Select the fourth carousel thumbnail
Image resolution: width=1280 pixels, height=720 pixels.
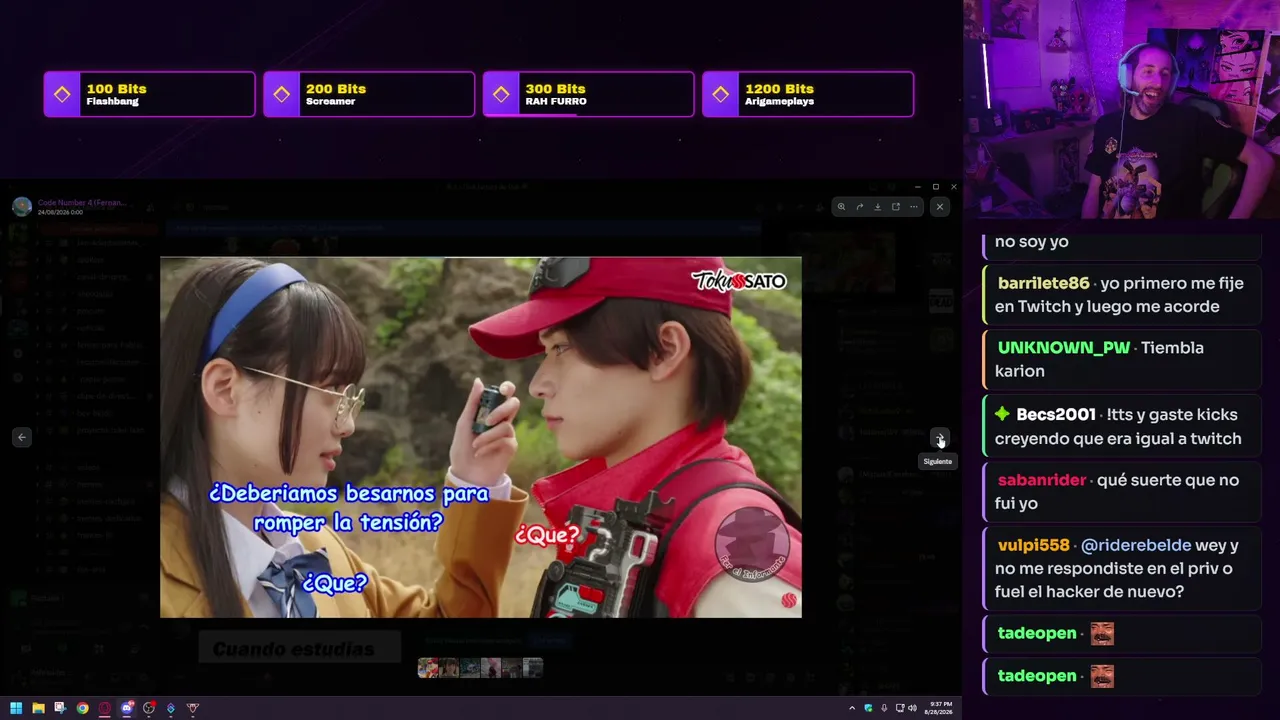coord(491,668)
